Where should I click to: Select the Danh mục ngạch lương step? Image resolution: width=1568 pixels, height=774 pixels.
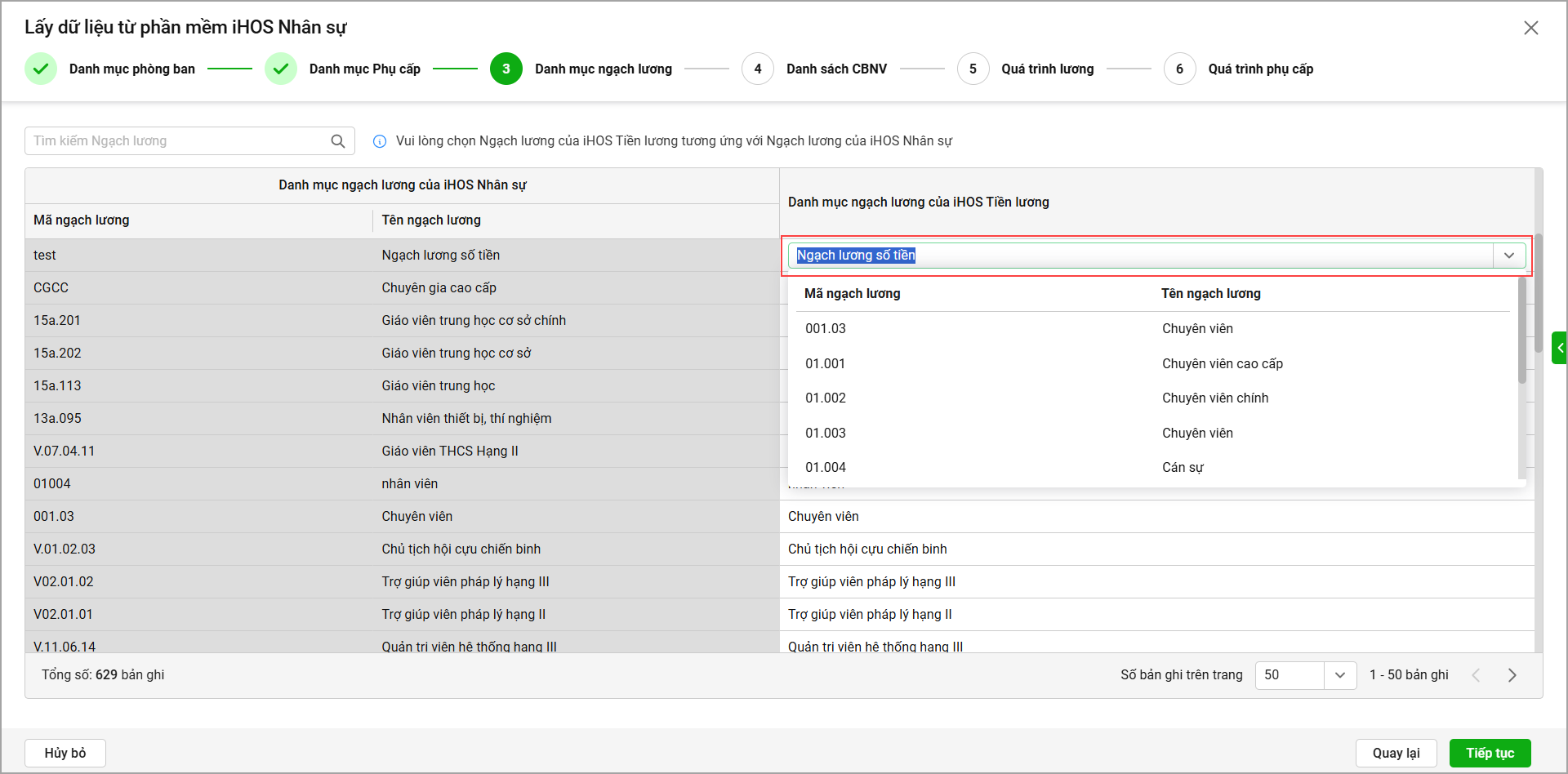point(604,69)
